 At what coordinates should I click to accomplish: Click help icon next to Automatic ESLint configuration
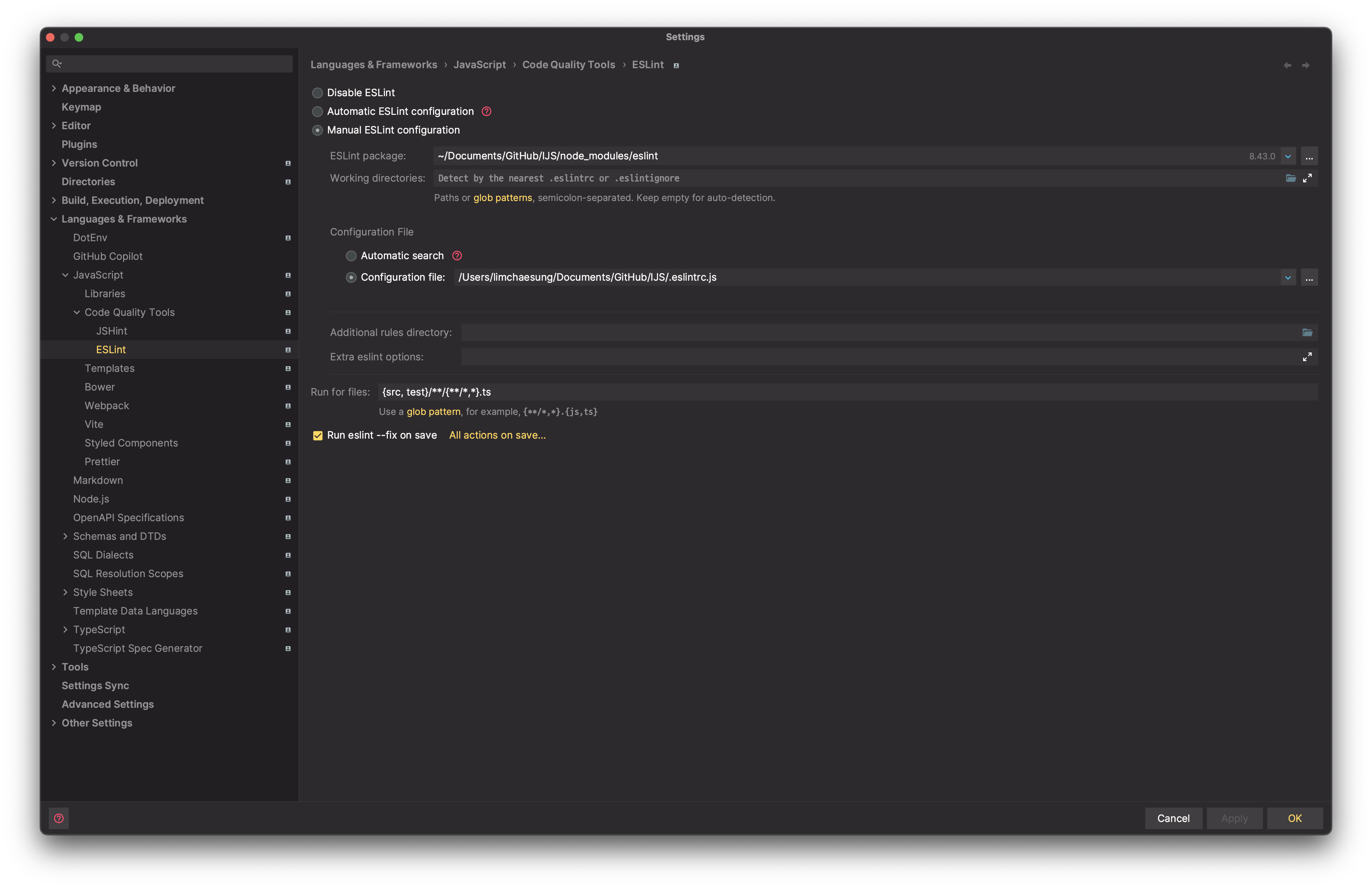[487, 111]
